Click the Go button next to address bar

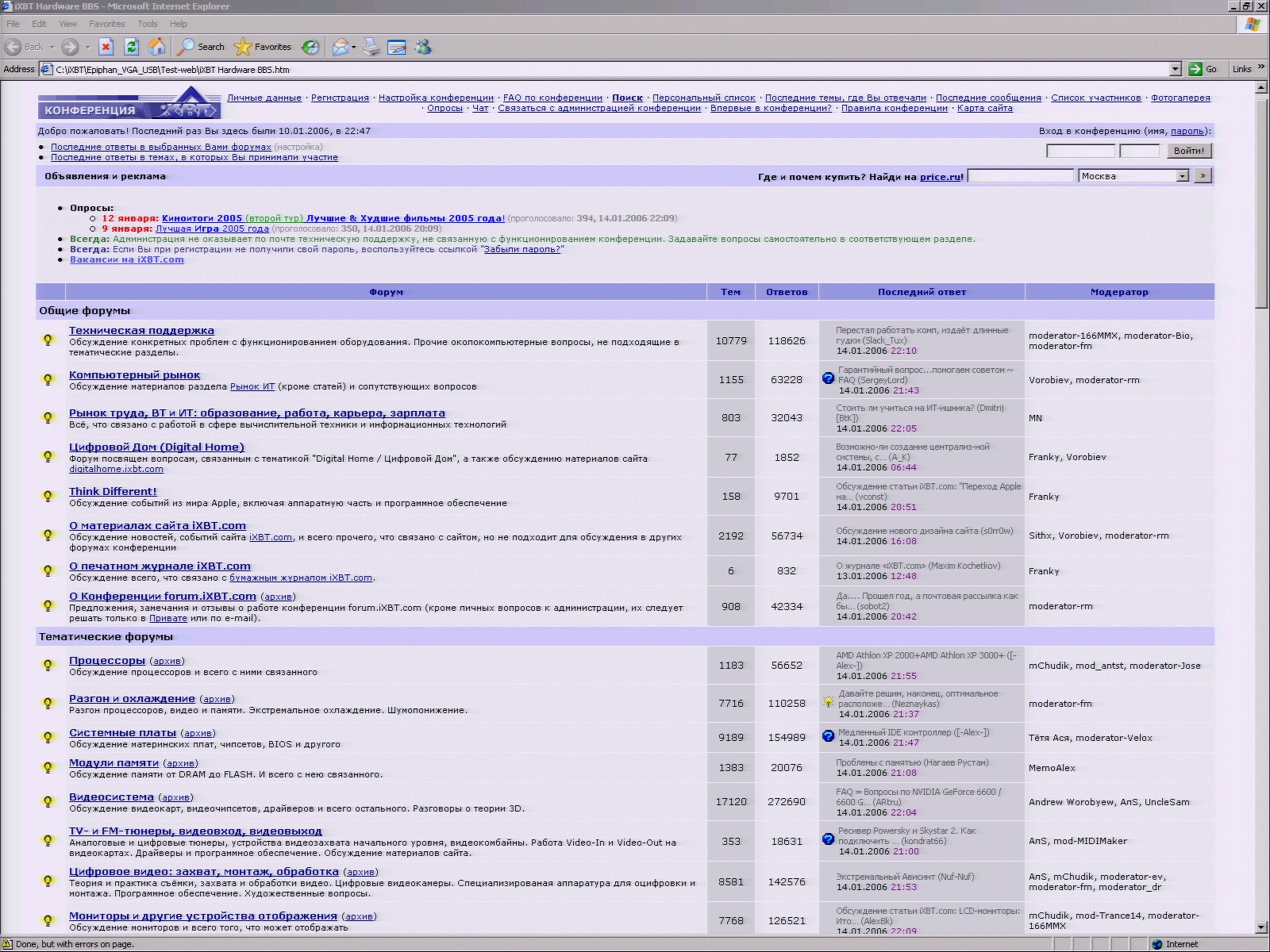(x=1203, y=70)
